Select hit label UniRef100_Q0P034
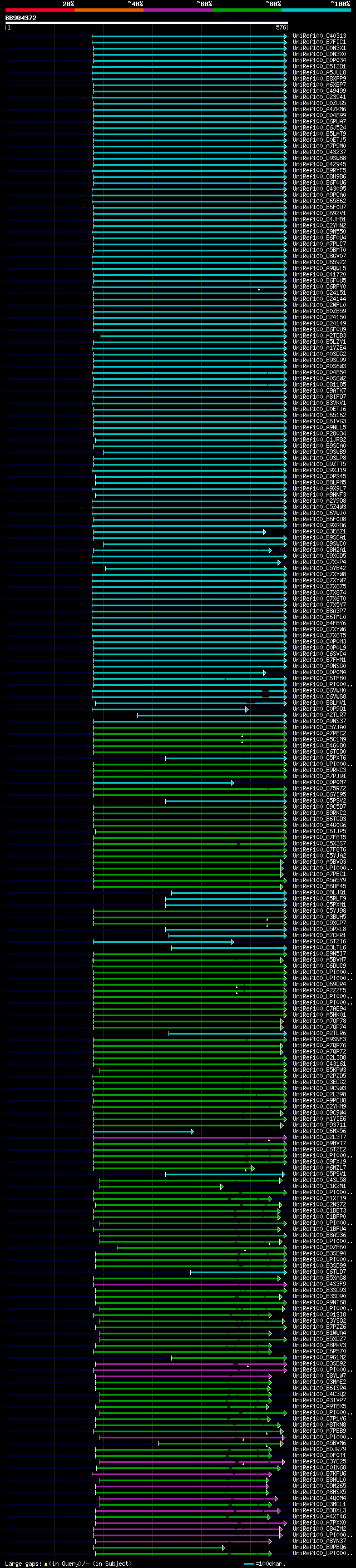356x1568 pixels. point(319,60)
